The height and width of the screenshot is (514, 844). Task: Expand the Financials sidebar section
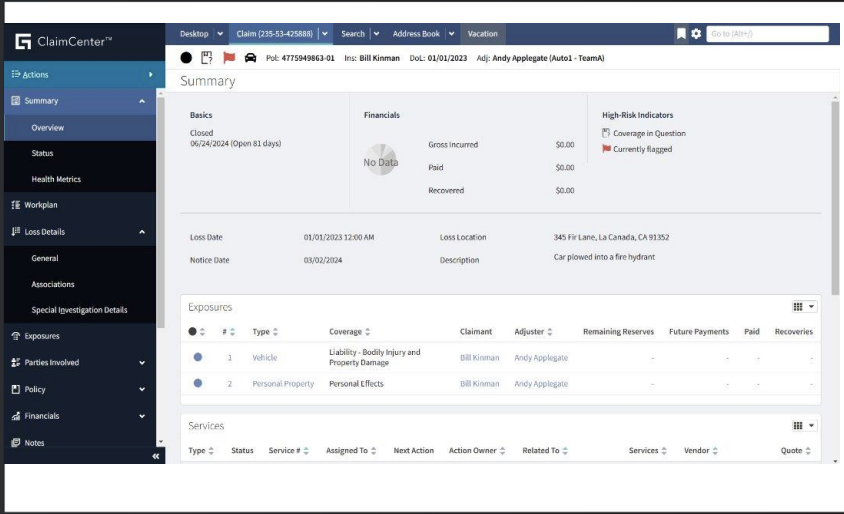[x=142, y=416]
